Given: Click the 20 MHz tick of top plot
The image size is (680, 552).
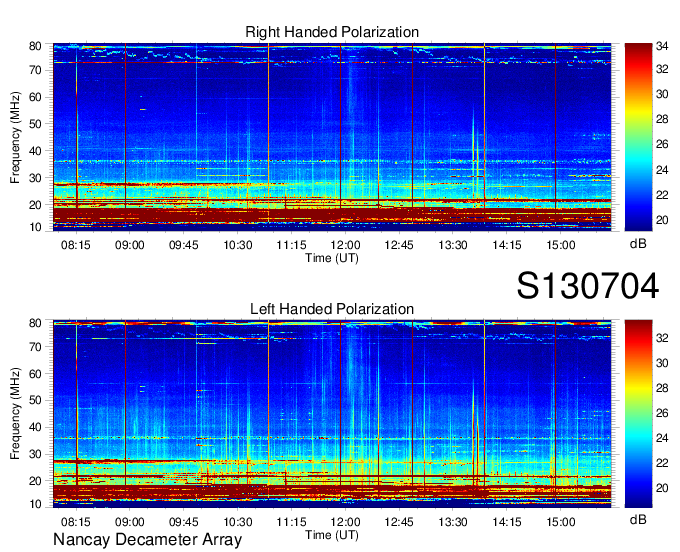Looking at the screenshot, I should 35,205.
